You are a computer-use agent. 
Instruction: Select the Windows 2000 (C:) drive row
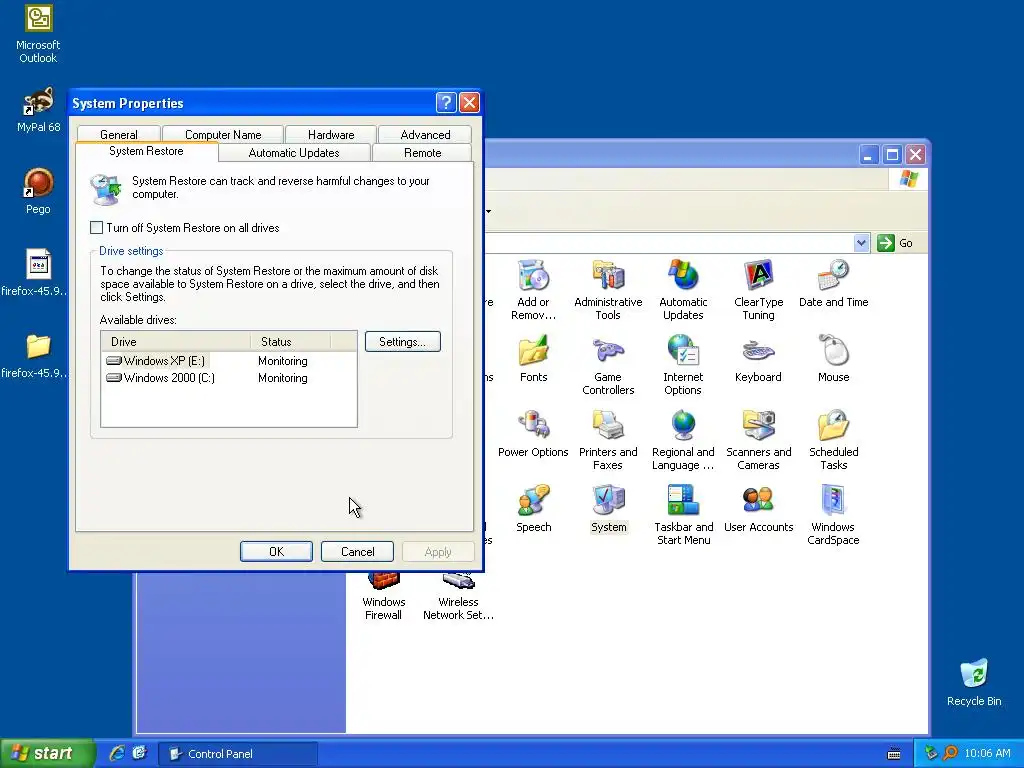coord(229,377)
